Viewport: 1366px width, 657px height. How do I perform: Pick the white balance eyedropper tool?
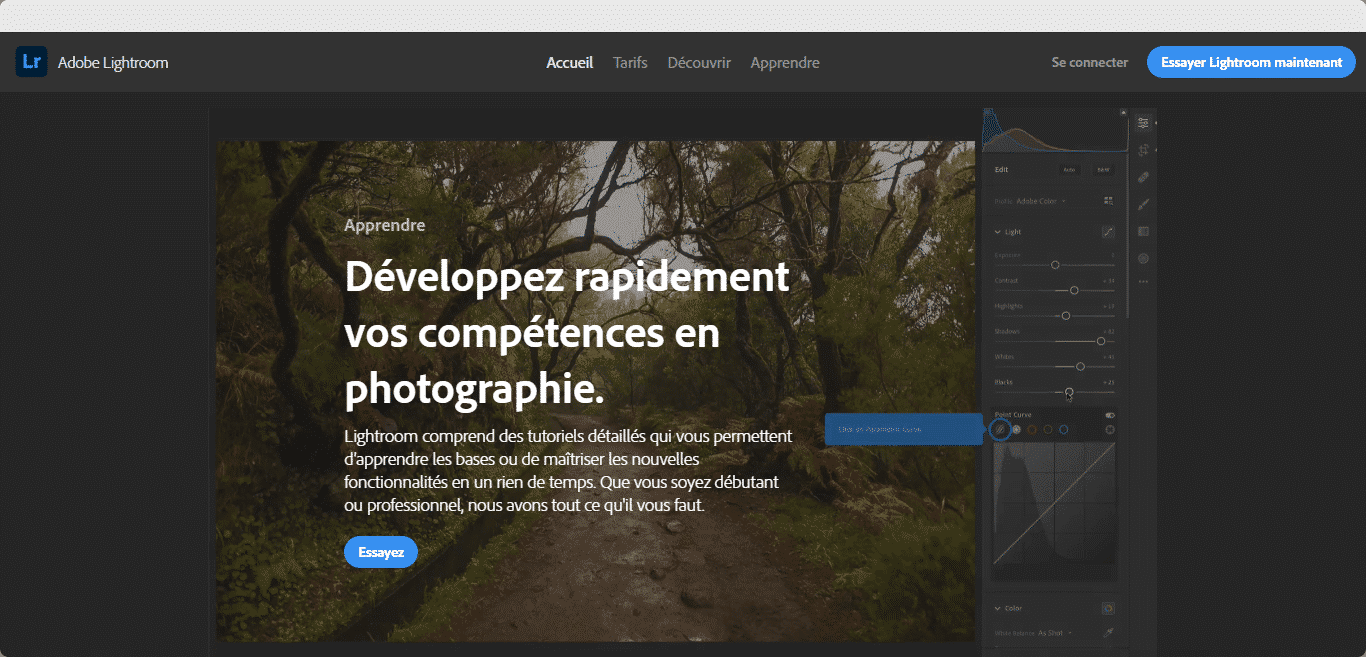(1108, 633)
